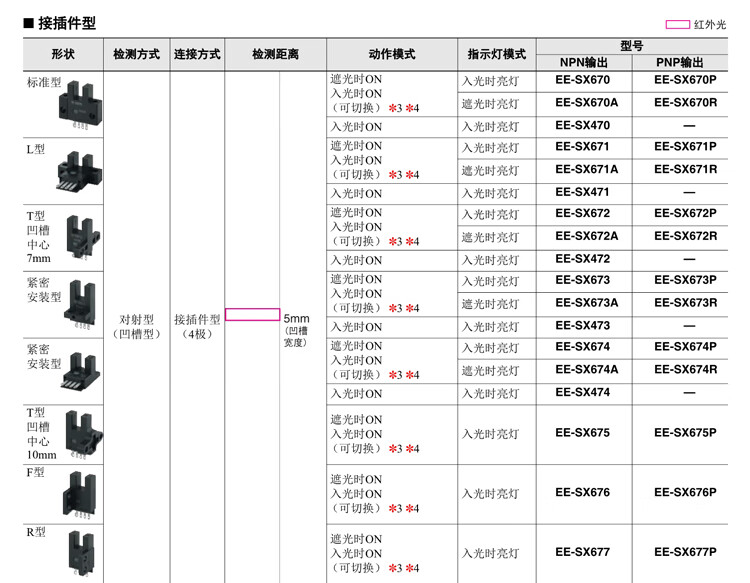Screen dimensions: 750x583
Task: Click the 形状 column header
Action: click(63, 54)
